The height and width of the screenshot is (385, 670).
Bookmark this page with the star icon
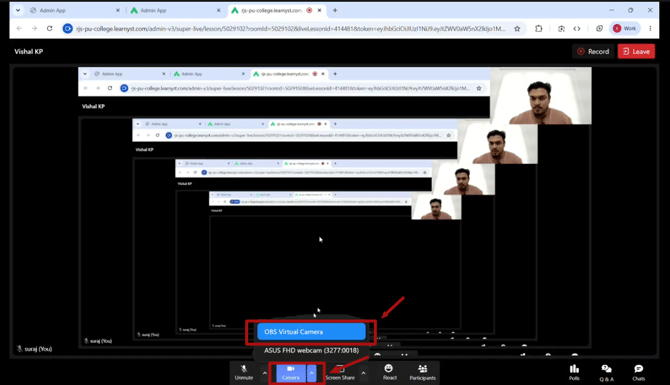[517, 29]
